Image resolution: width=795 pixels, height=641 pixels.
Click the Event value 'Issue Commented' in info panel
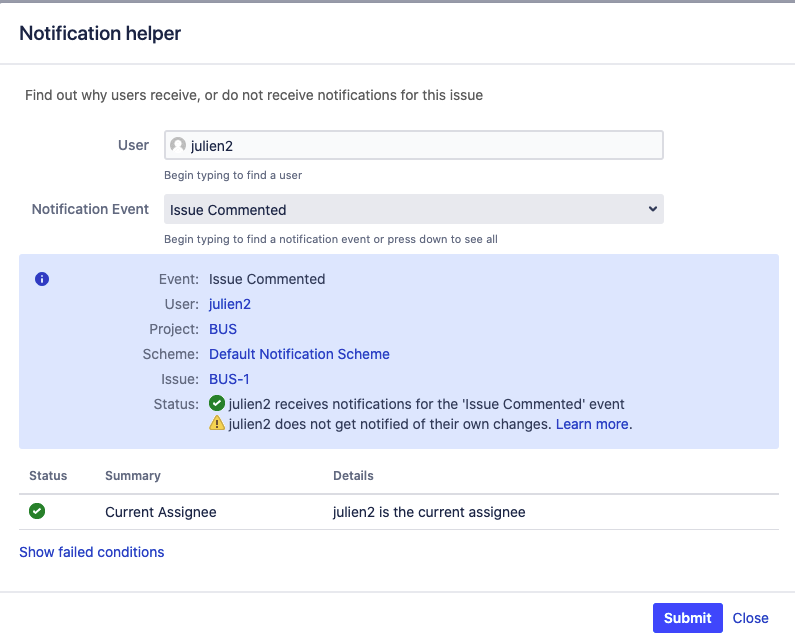(x=267, y=279)
